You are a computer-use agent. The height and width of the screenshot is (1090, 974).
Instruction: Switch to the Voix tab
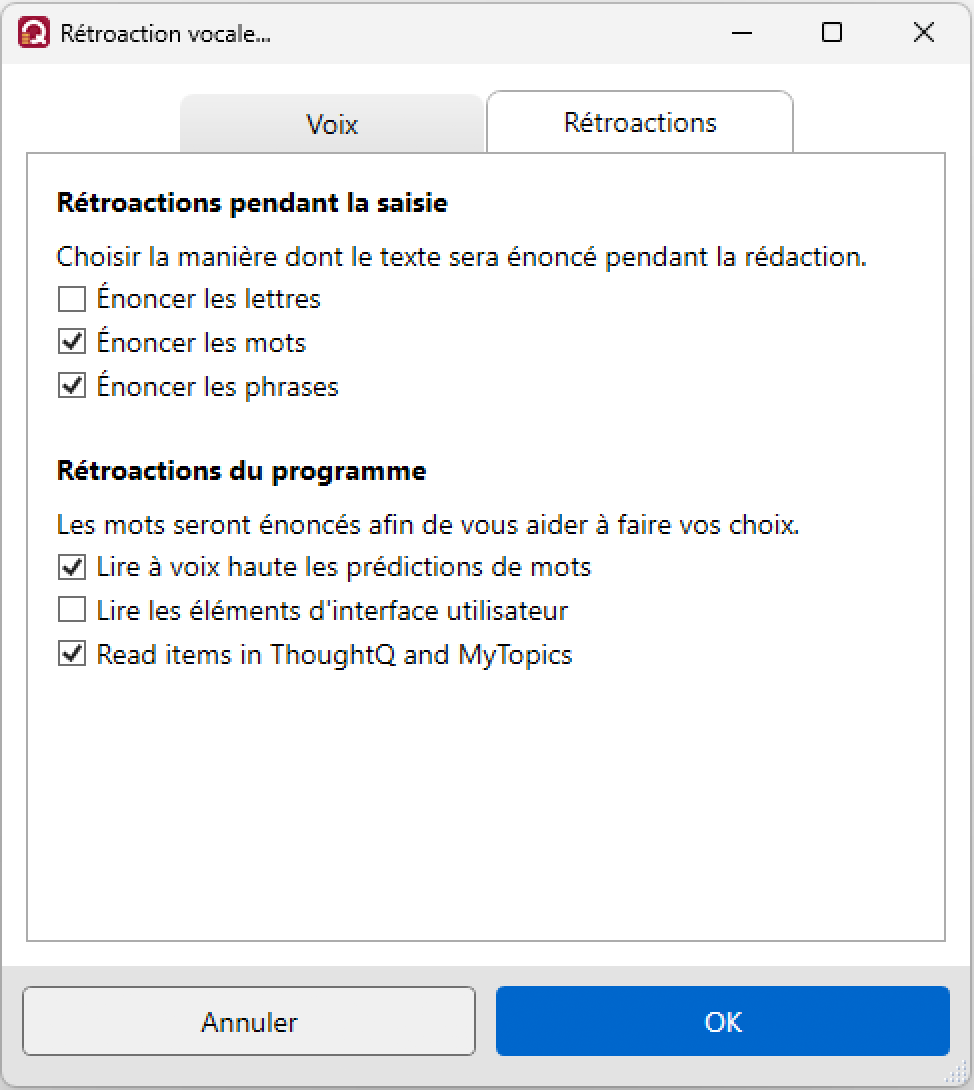[x=332, y=124]
